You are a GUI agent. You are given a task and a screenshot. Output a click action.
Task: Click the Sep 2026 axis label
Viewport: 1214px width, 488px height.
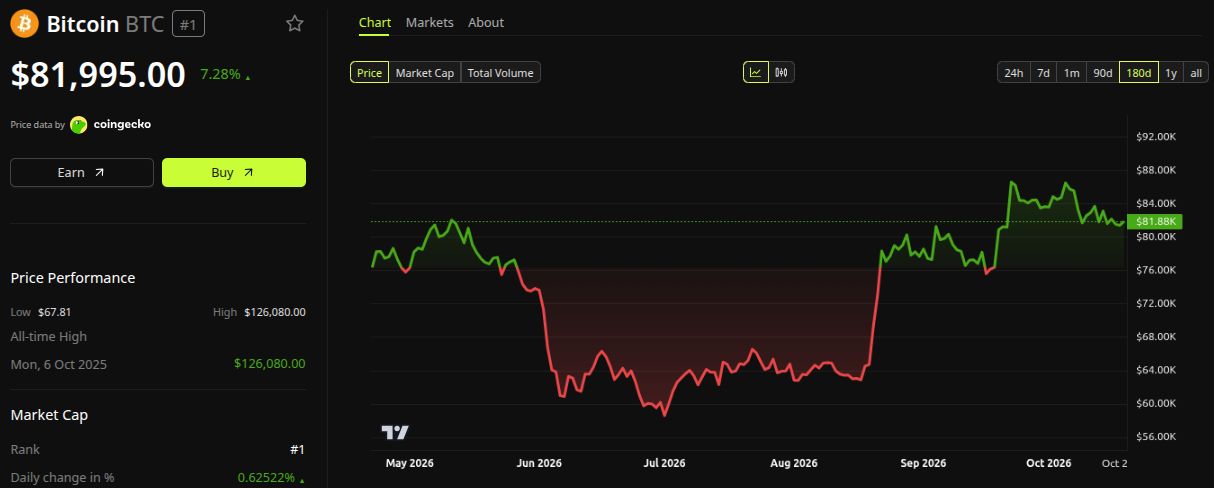coord(923,463)
